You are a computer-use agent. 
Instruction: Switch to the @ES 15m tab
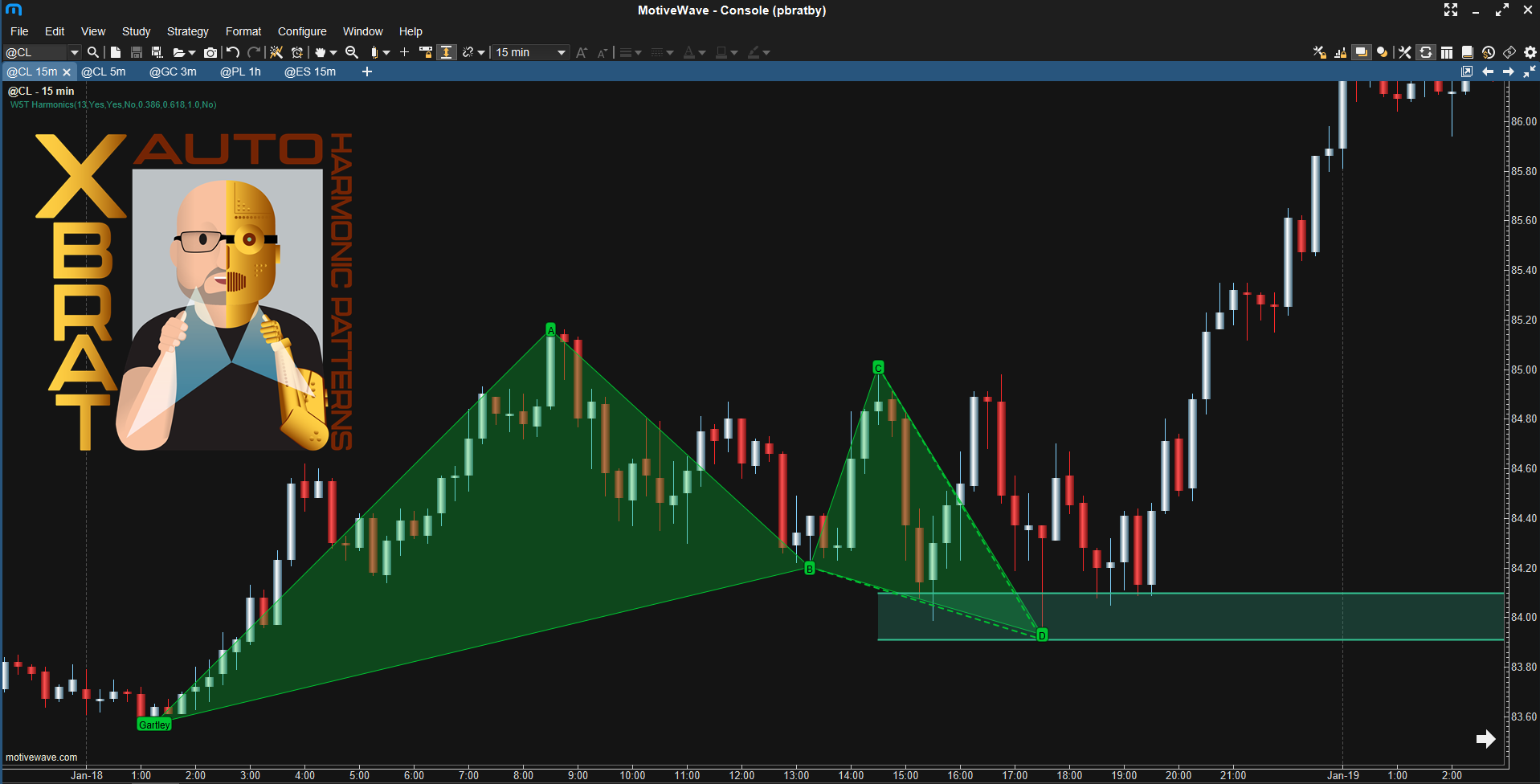310,71
